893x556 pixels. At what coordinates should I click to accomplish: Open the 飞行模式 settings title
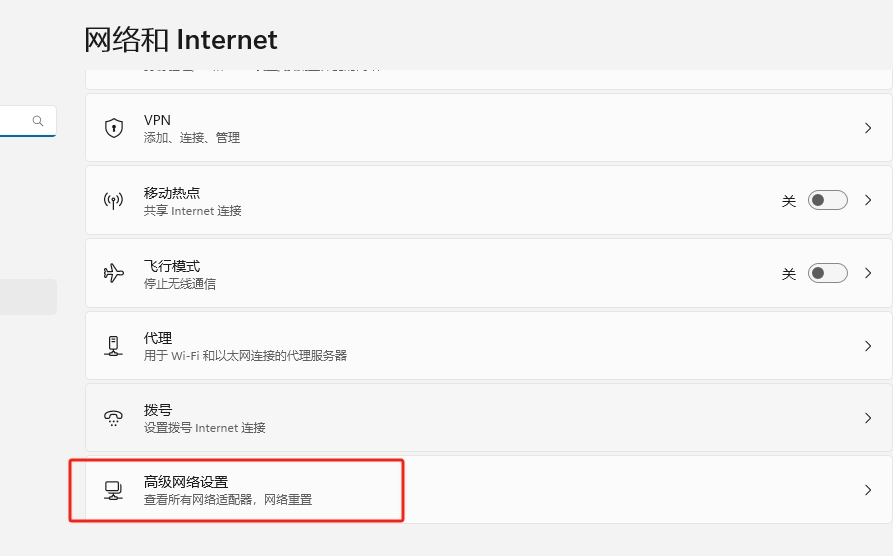click(x=172, y=265)
